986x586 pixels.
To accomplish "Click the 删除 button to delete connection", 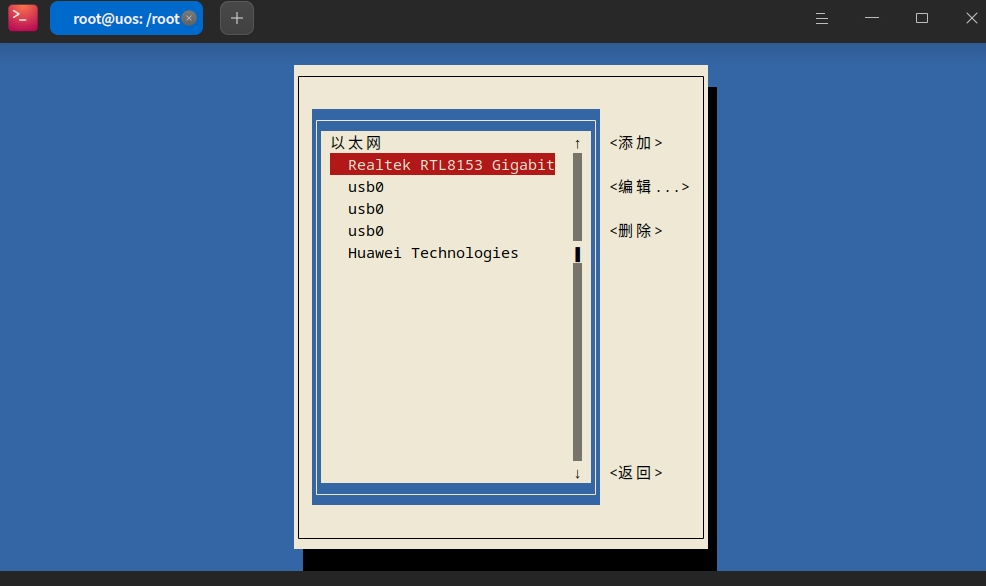I will point(636,230).
